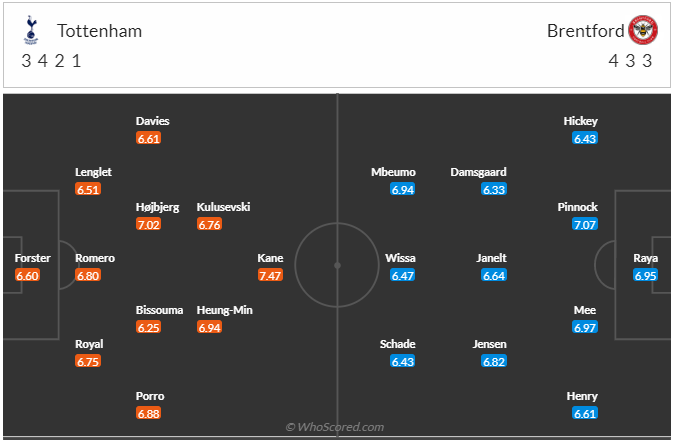Open the Brentford team name link

(x=585, y=31)
